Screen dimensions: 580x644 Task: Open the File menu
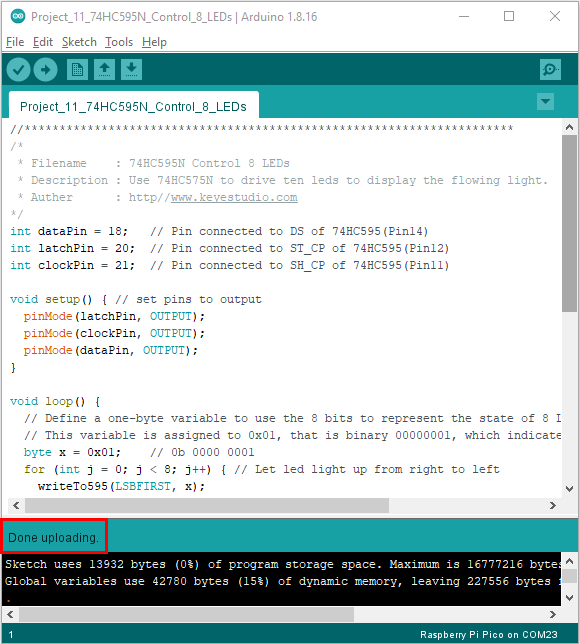[x=15, y=42]
